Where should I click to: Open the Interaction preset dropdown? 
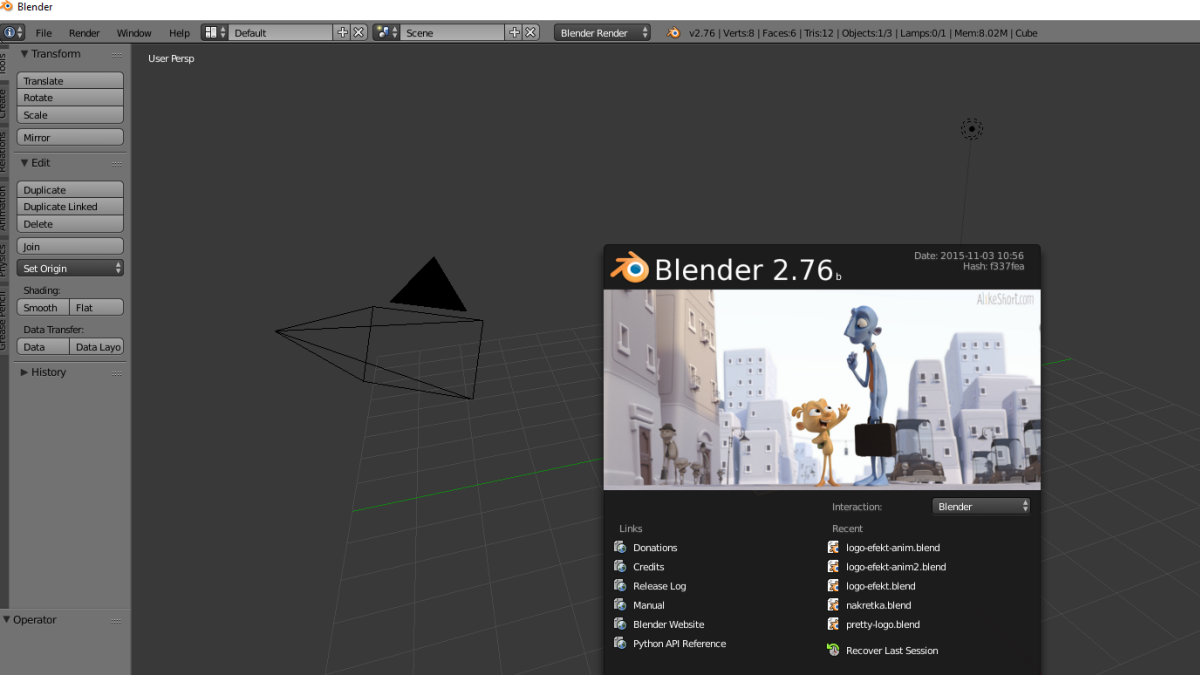click(x=980, y=506)
